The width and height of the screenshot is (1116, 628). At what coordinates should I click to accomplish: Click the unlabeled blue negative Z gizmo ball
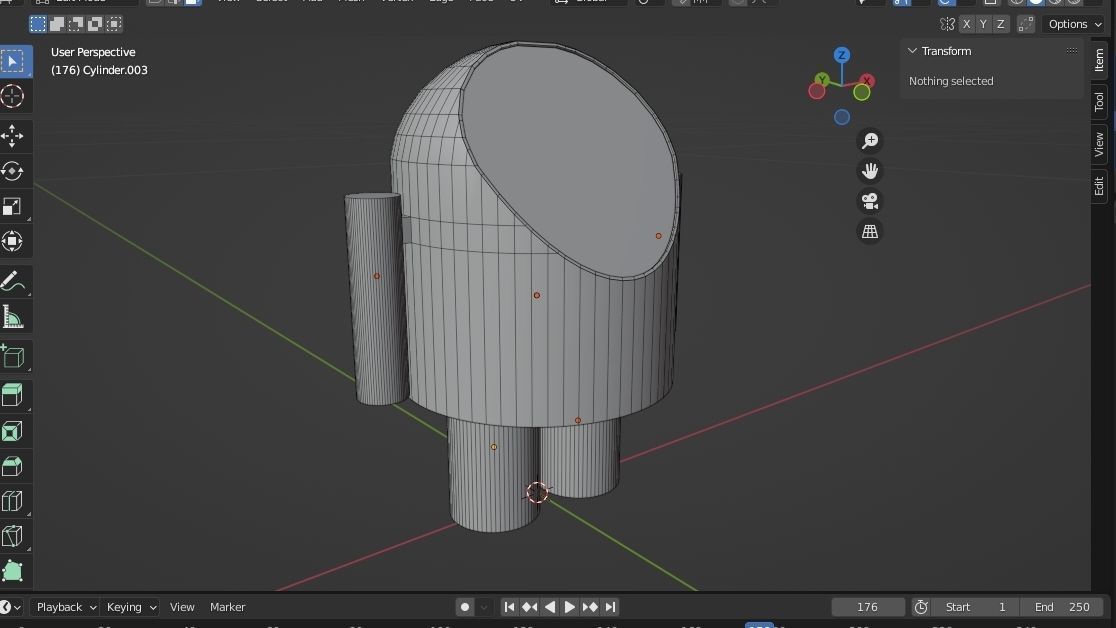tap(842, 117)
